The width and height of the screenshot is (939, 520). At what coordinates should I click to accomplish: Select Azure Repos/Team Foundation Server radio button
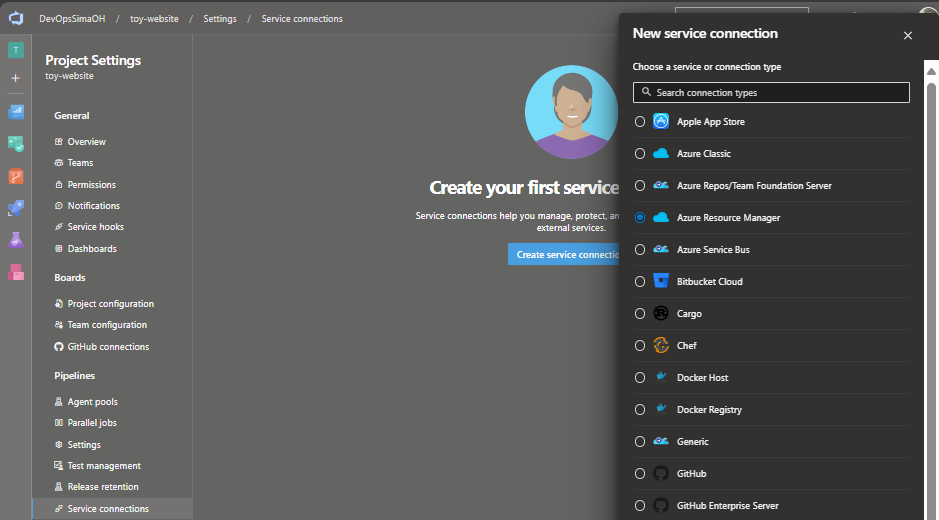pyautogui.click(x=640, y=186)
